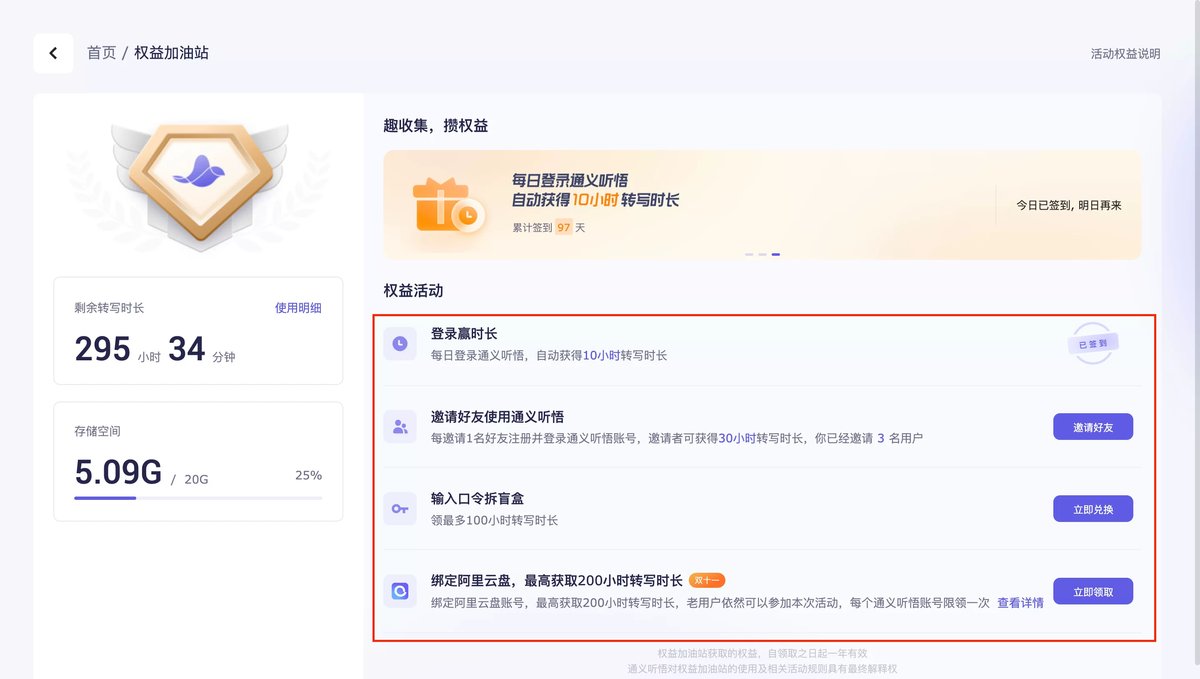Click the 趣收集，攒权益 heading
Image resolution: width=1200 pixels, height=679 pixels.
coord(436,126)
